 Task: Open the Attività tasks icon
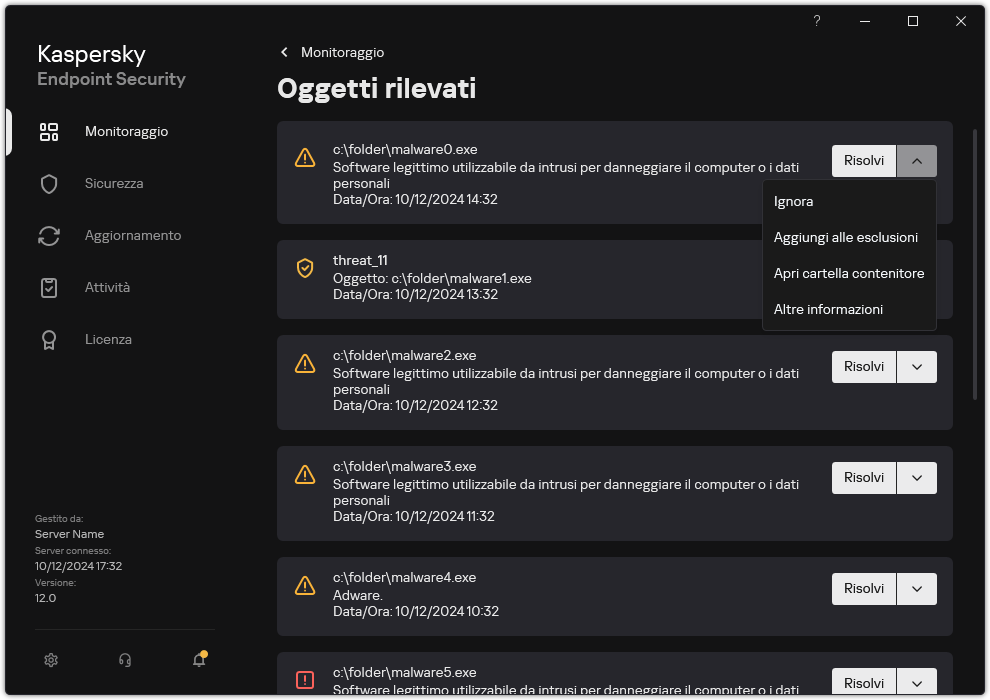coord(49,287)
